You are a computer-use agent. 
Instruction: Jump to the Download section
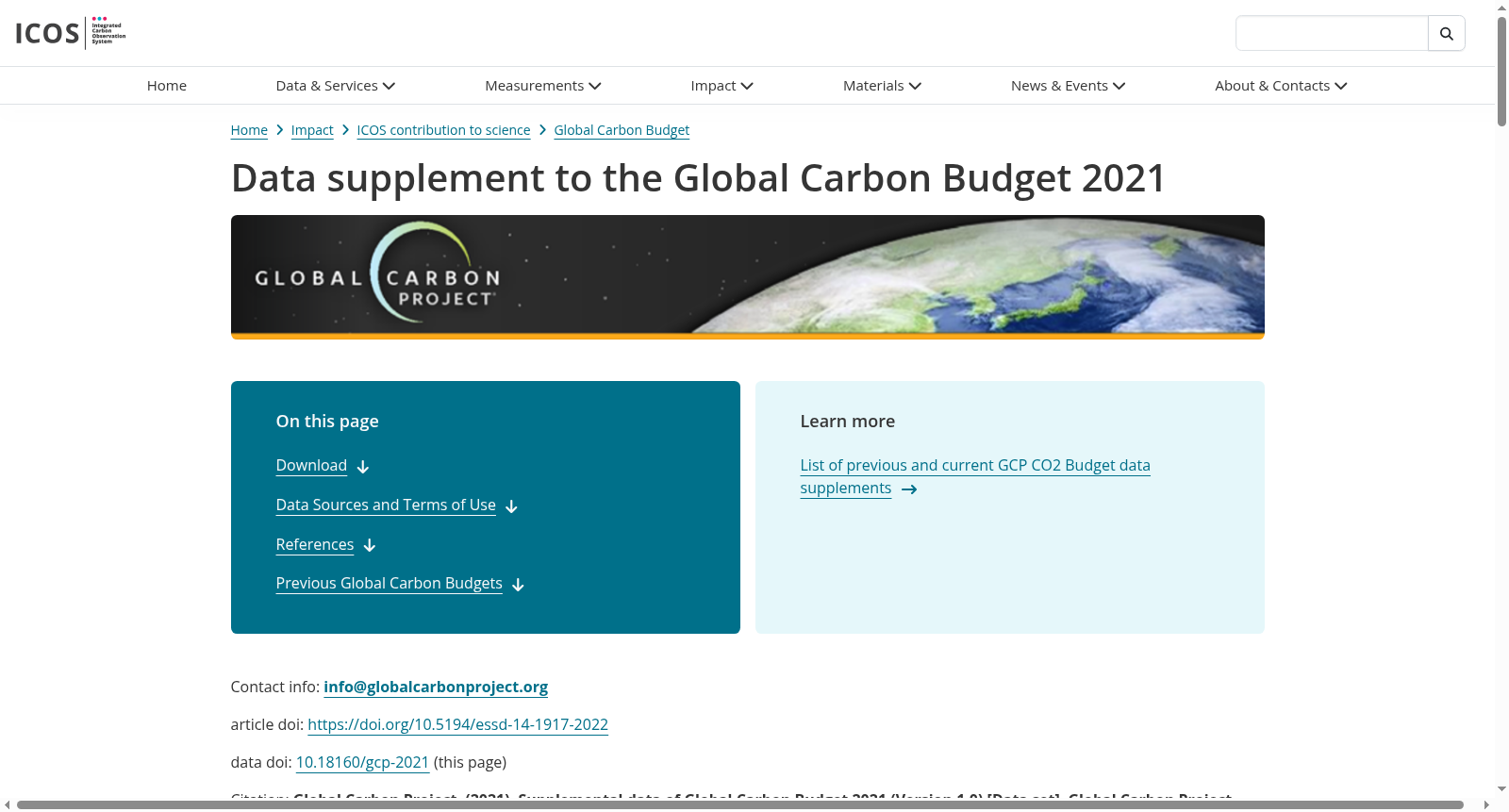point(311,466)
